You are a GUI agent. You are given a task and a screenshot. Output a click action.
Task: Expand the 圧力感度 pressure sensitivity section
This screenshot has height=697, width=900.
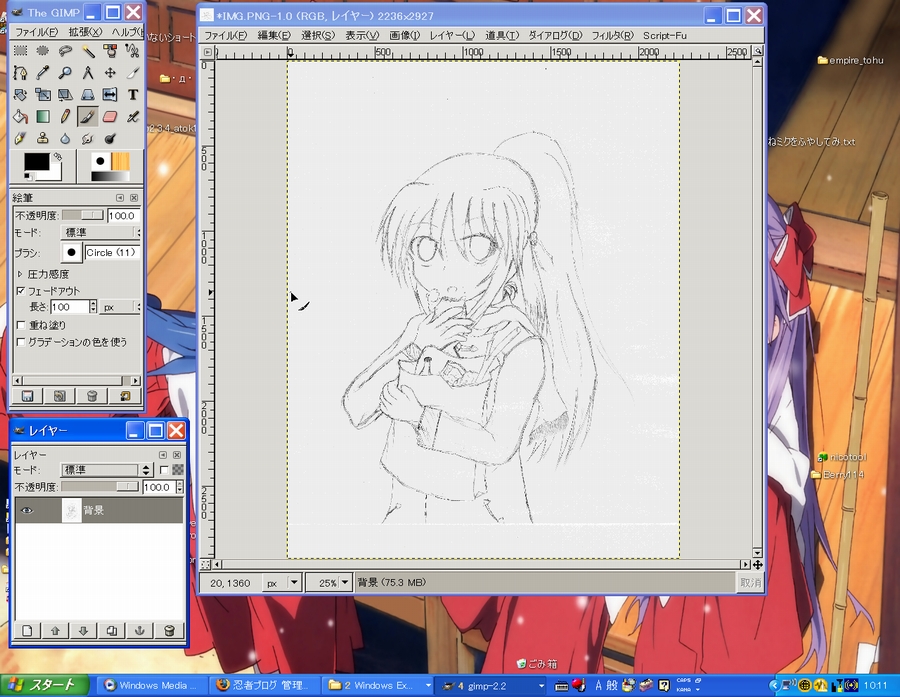tap(20, 274)
